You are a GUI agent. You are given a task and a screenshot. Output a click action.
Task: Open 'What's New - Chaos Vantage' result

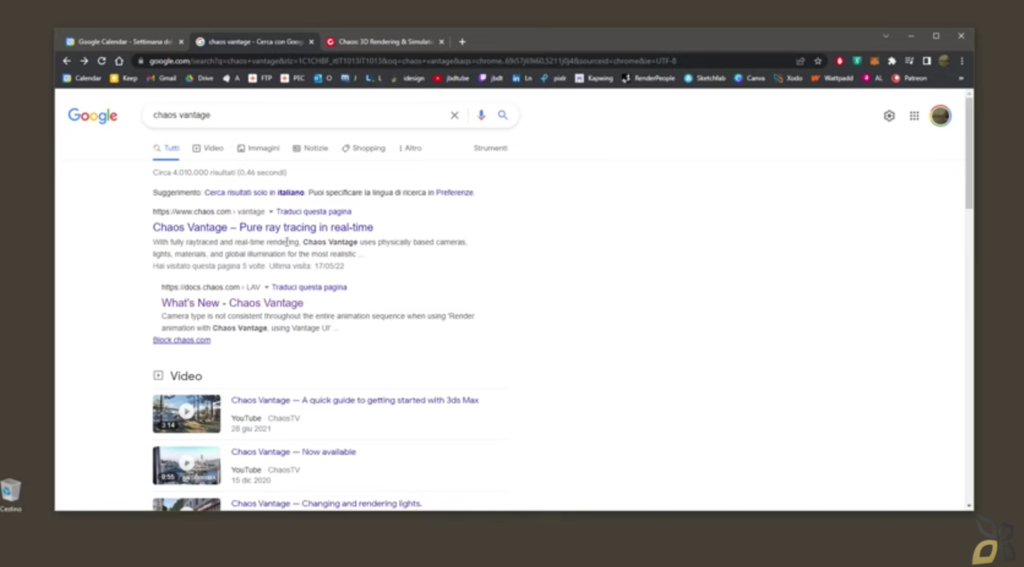pos(232,303)
